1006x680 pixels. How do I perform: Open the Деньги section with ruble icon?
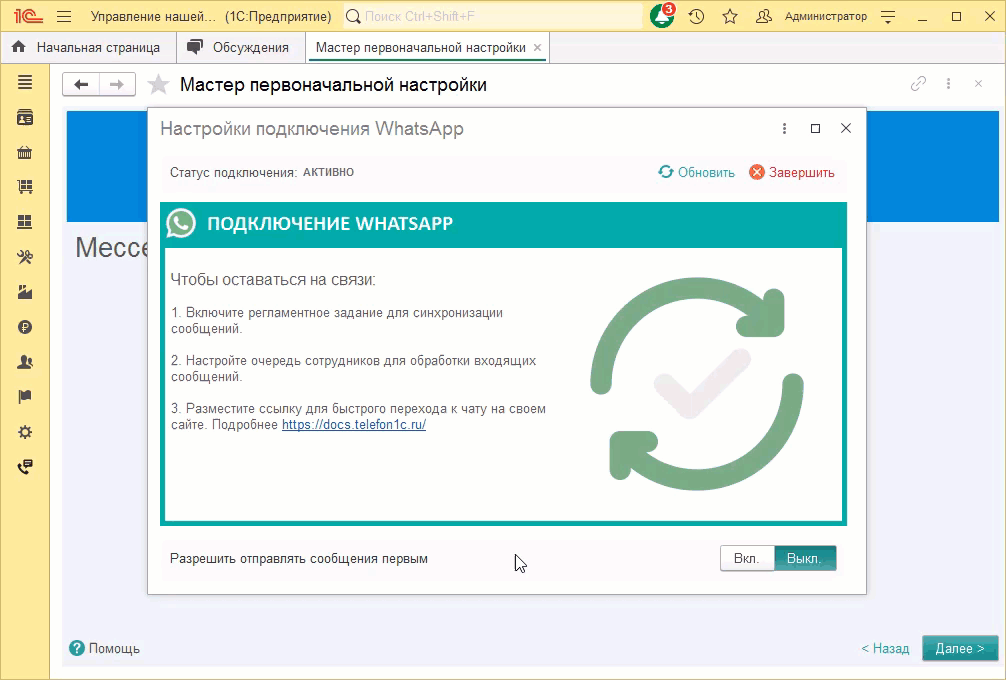pyautogui.click(x=27, y=327)
